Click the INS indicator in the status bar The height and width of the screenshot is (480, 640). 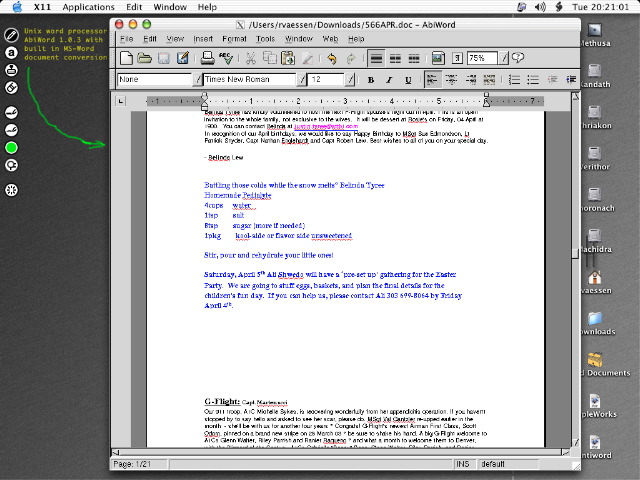coord(463,464)
